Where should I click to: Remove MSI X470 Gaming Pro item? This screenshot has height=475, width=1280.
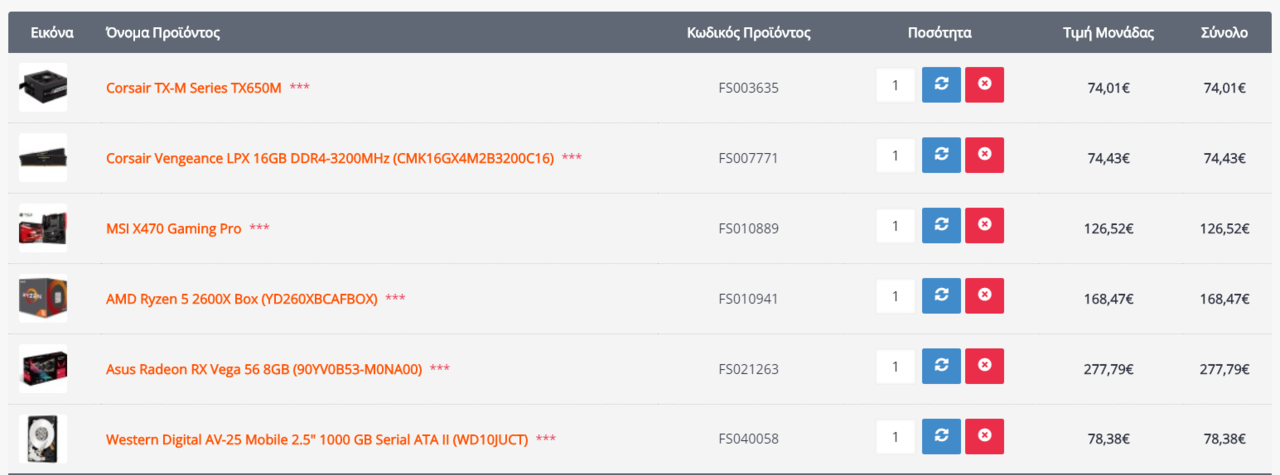984,225
